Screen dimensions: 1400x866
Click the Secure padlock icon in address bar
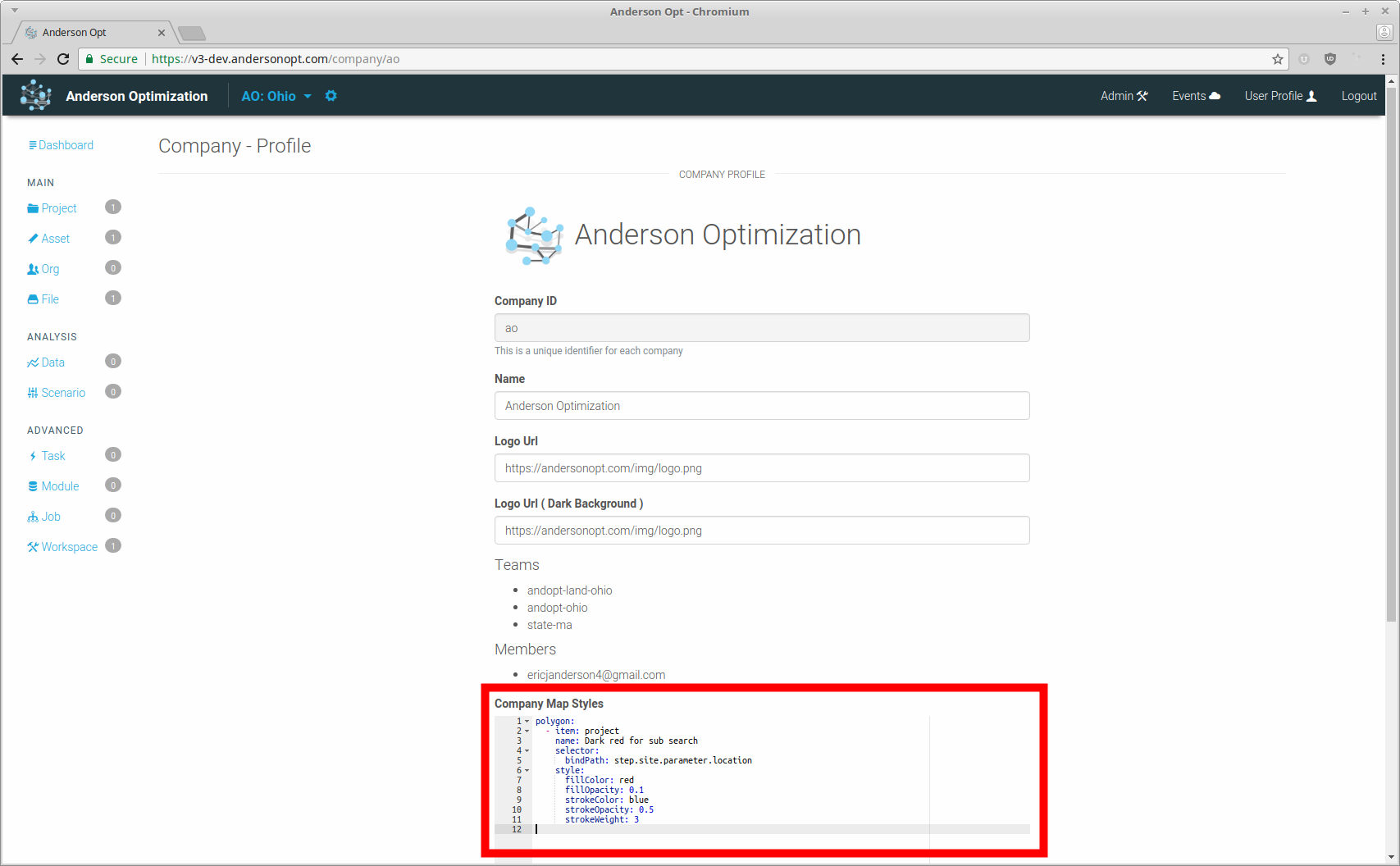(90, 59)
